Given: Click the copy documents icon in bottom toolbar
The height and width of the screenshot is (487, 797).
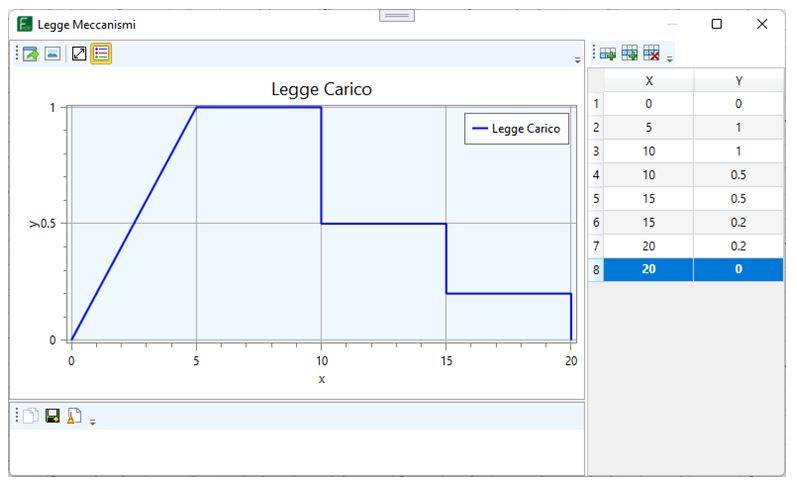Looking at the screenshot, I should (30, 415).
